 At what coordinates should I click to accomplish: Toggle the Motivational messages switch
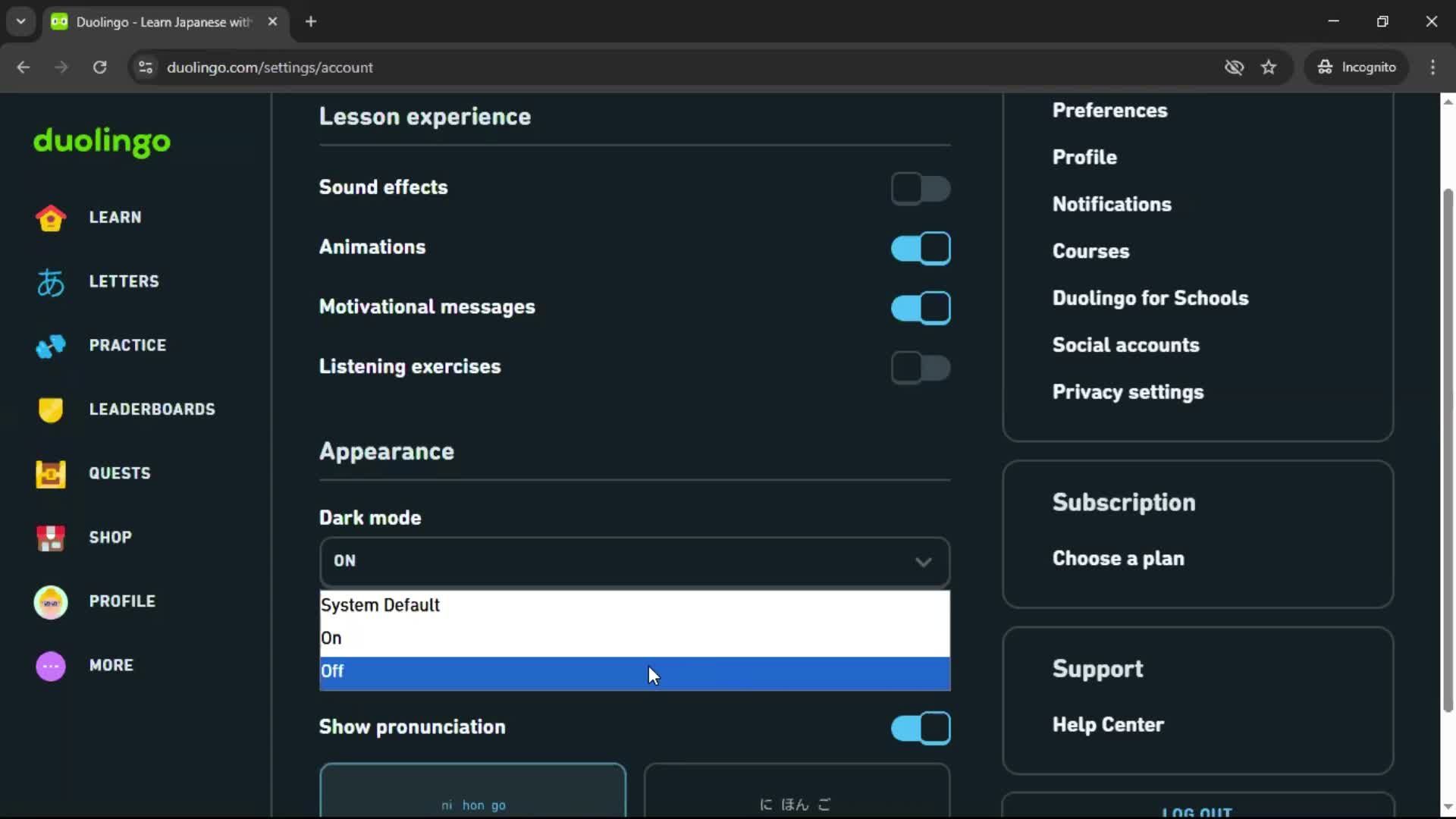point(921,307)
